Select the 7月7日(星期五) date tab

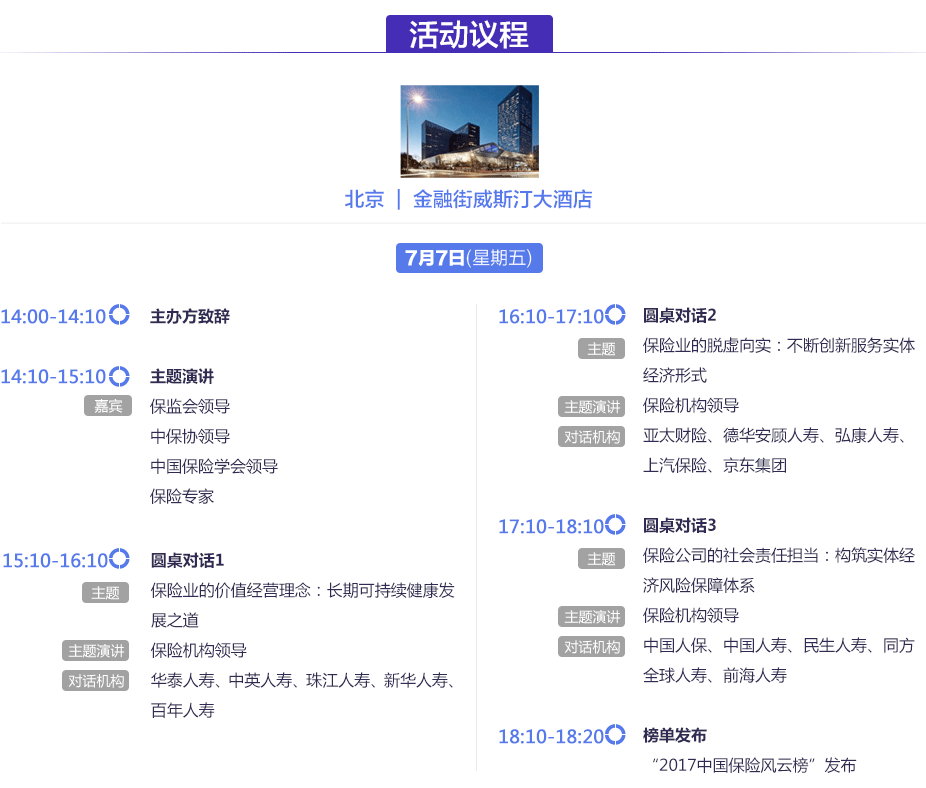(x=469, y=257)
